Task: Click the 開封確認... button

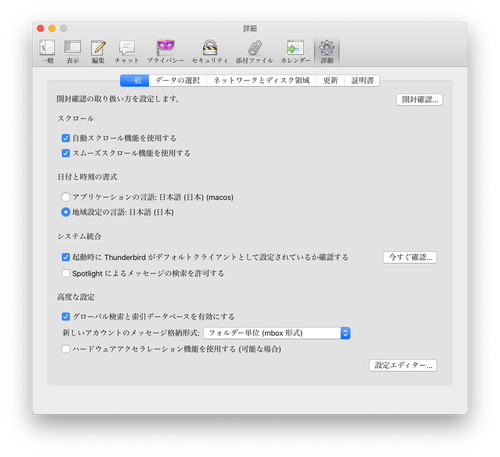Action: (419, 99)
